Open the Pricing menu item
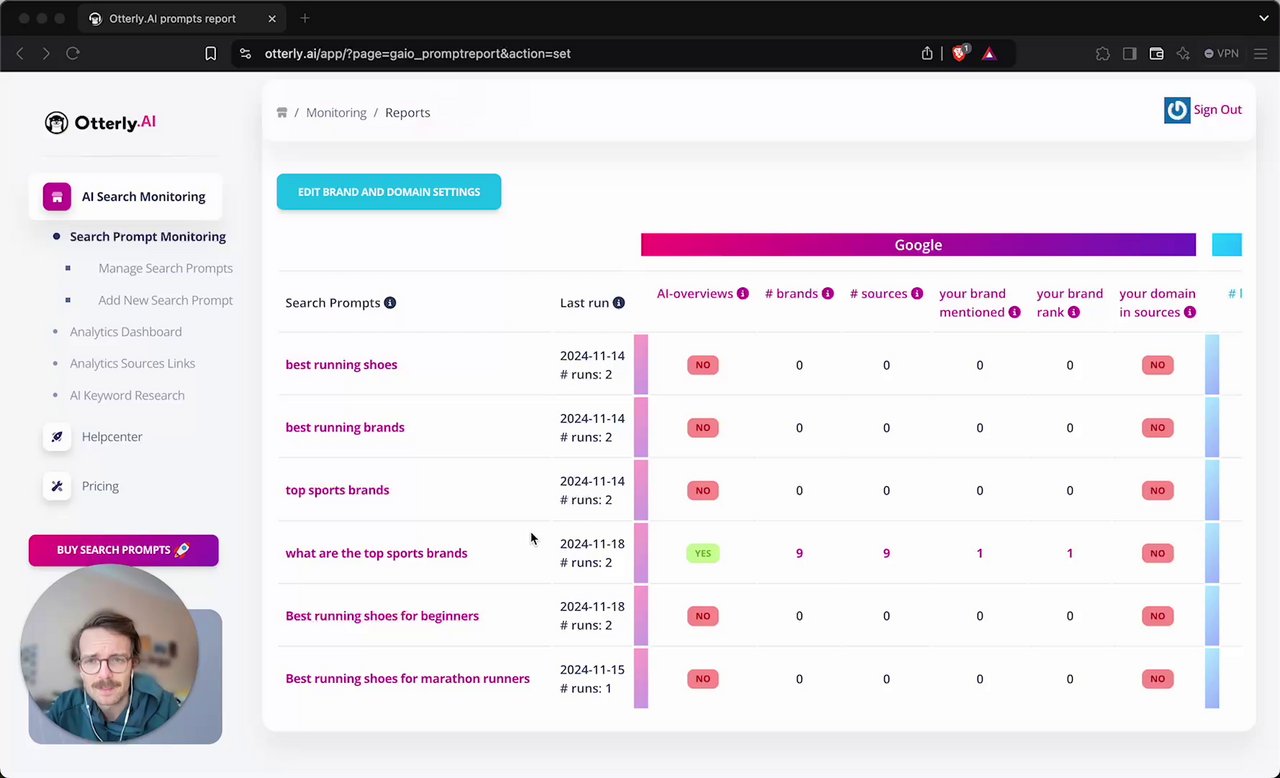Screen dimensions: 1280x778 click(100, 486)
